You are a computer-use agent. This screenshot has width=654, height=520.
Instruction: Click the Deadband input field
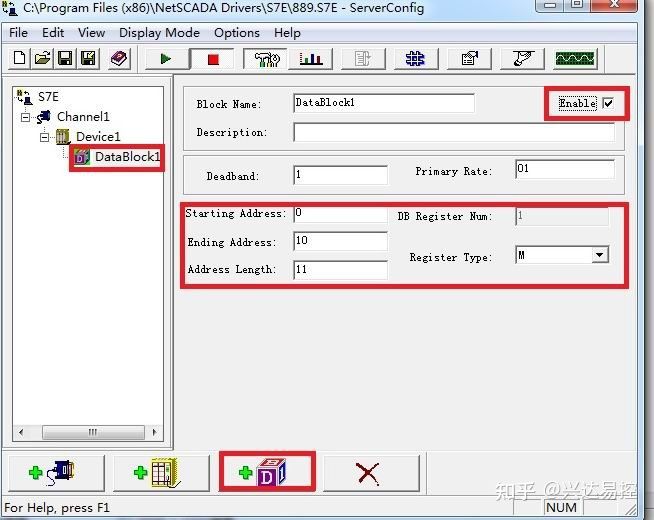tap(341, 175)
